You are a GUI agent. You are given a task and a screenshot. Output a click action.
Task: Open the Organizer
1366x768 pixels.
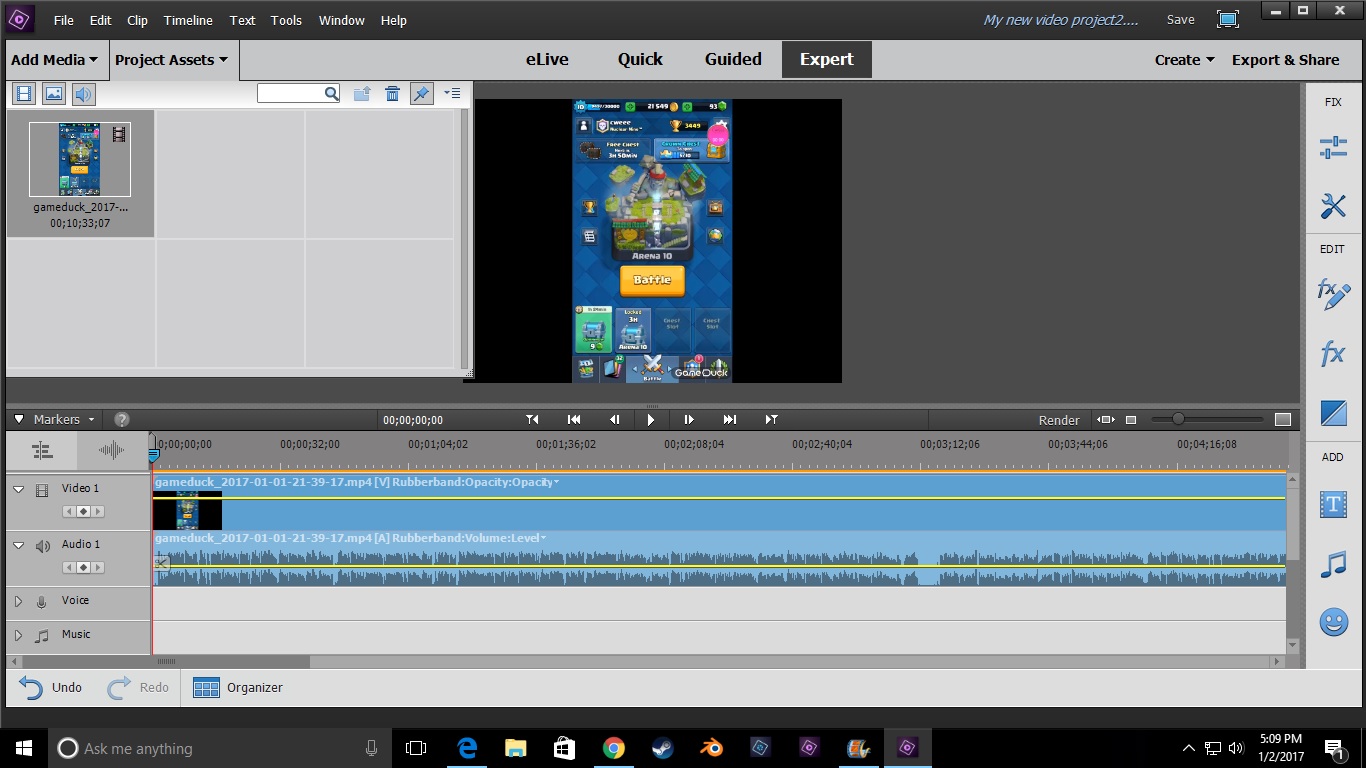[x=237, y=687]
